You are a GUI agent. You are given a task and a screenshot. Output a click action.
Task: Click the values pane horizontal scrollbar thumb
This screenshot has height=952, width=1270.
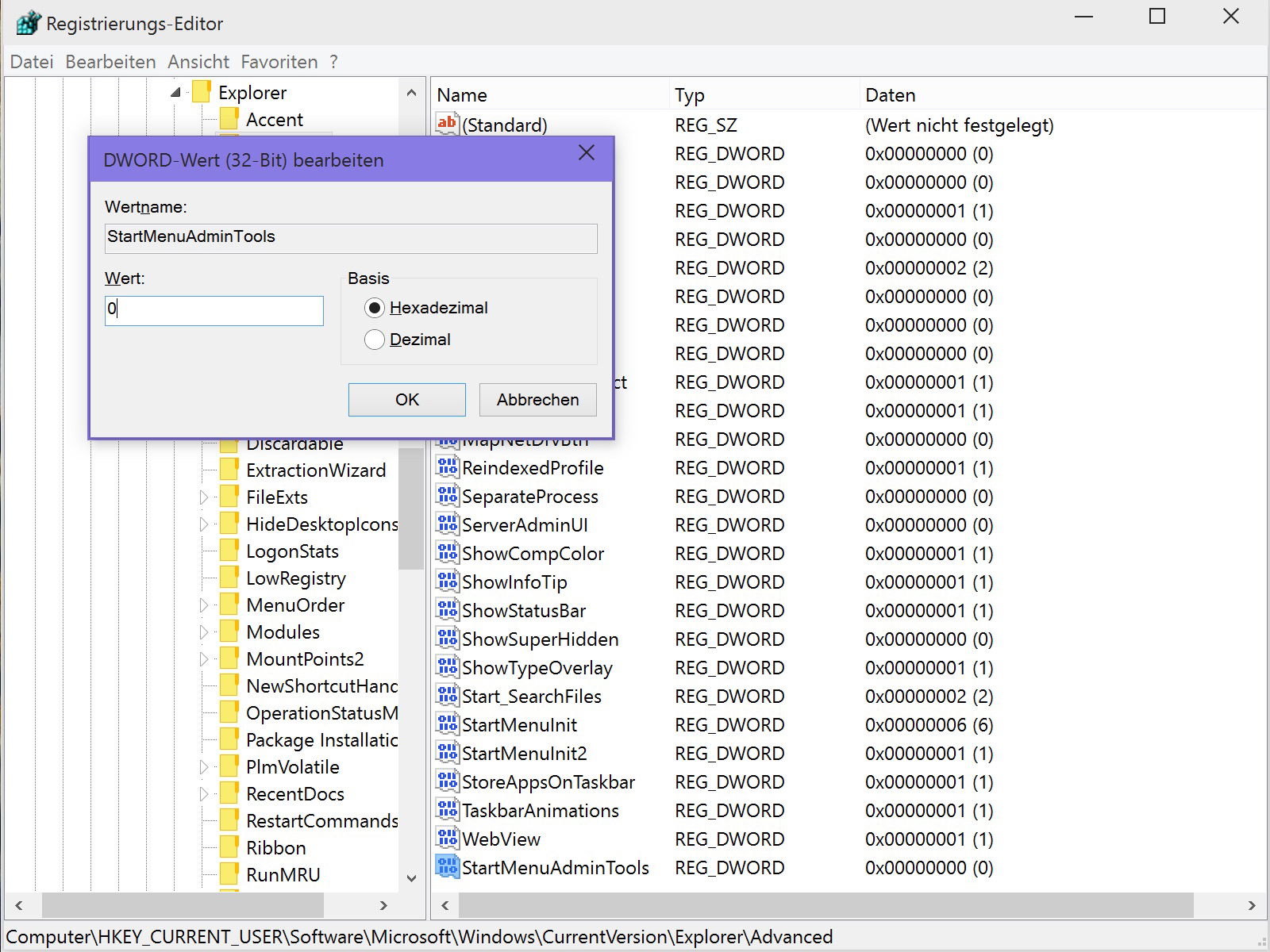(x=826, y=905)
